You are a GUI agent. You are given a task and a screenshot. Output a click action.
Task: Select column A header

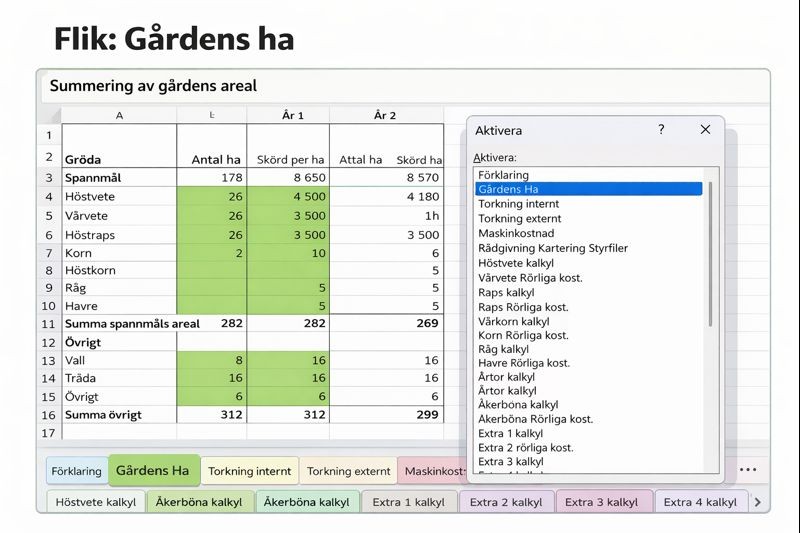click(x=119, y=116)
